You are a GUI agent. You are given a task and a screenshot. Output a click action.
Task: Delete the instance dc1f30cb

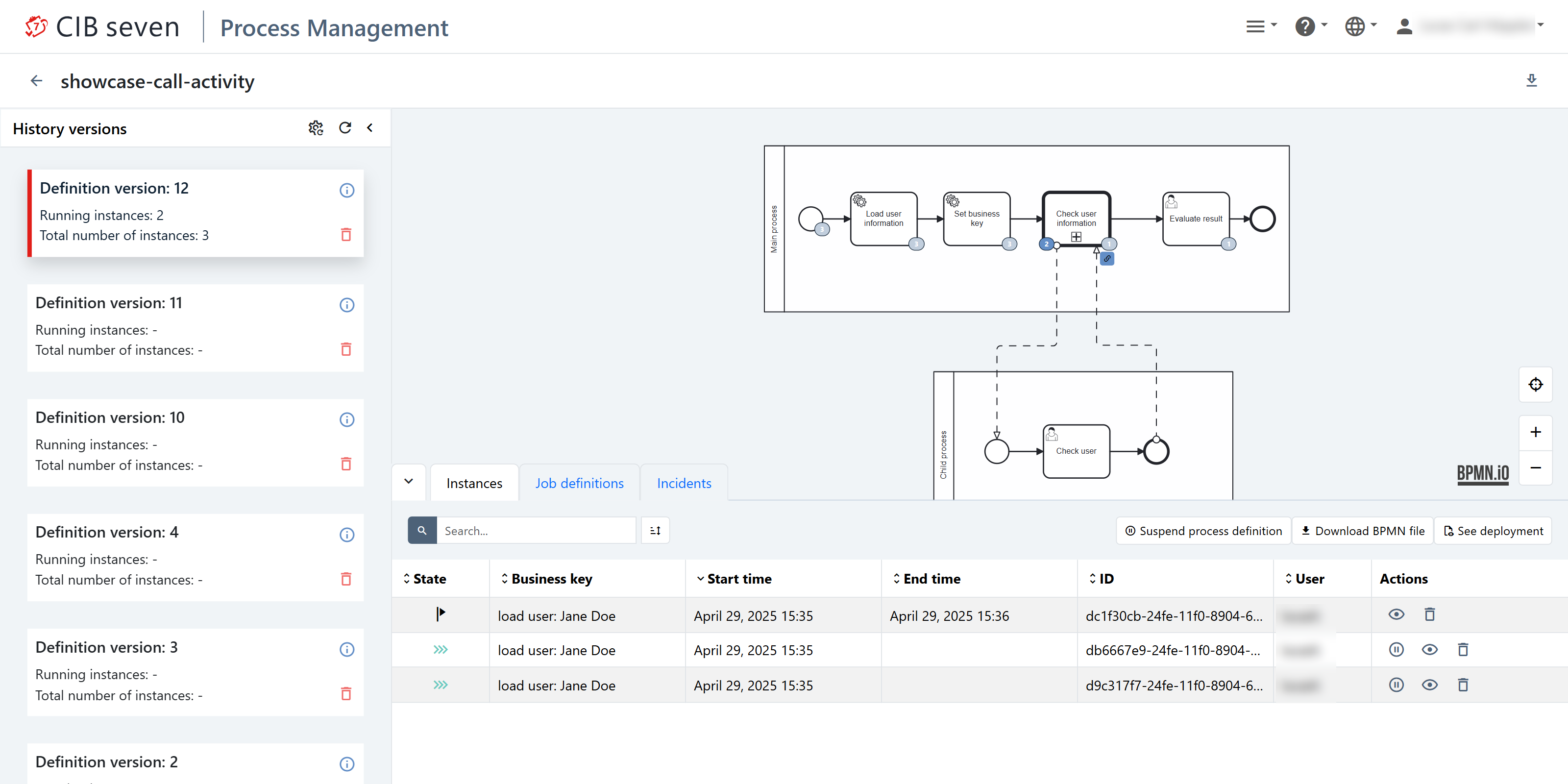(x=1430, y=614)
